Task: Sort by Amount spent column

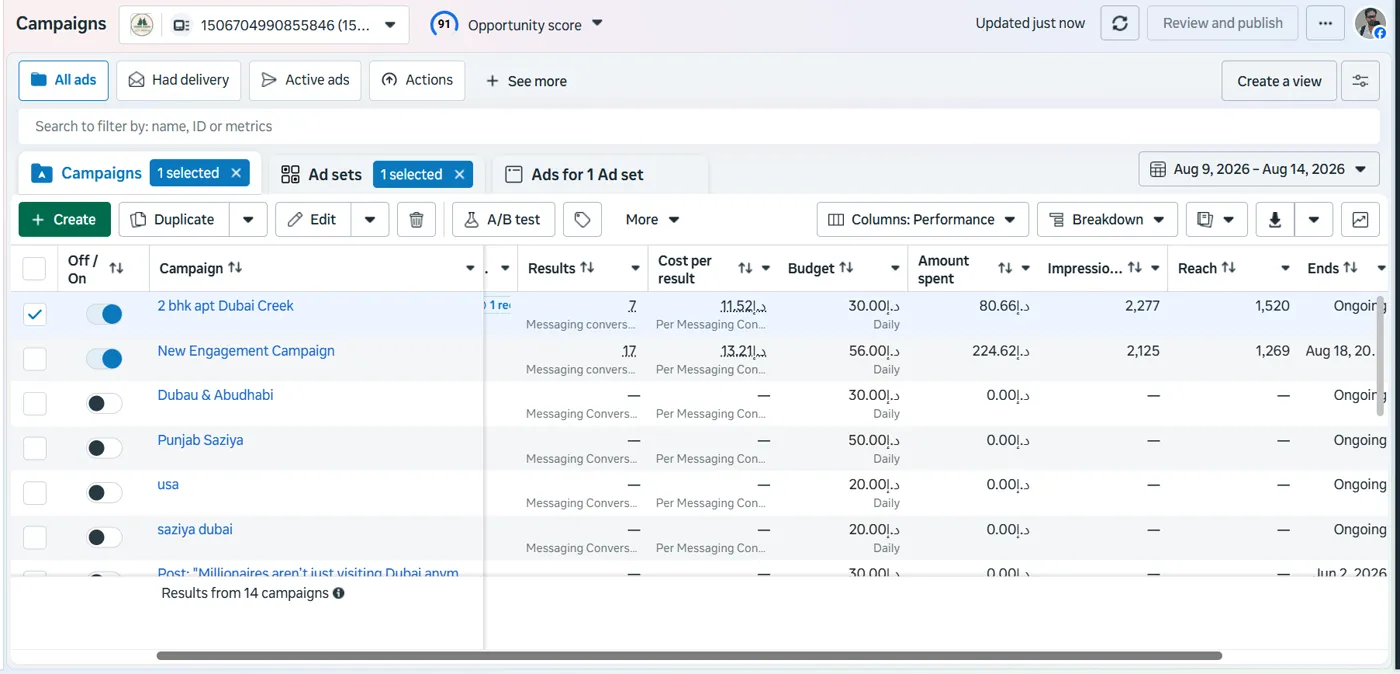Action: 1005,268
